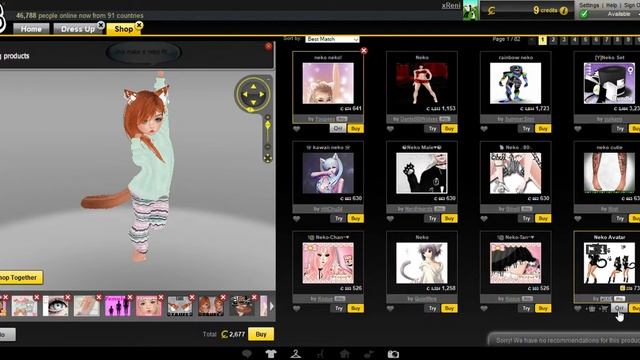
Task: Try the Neko .00. product
Action: (526, 218)
